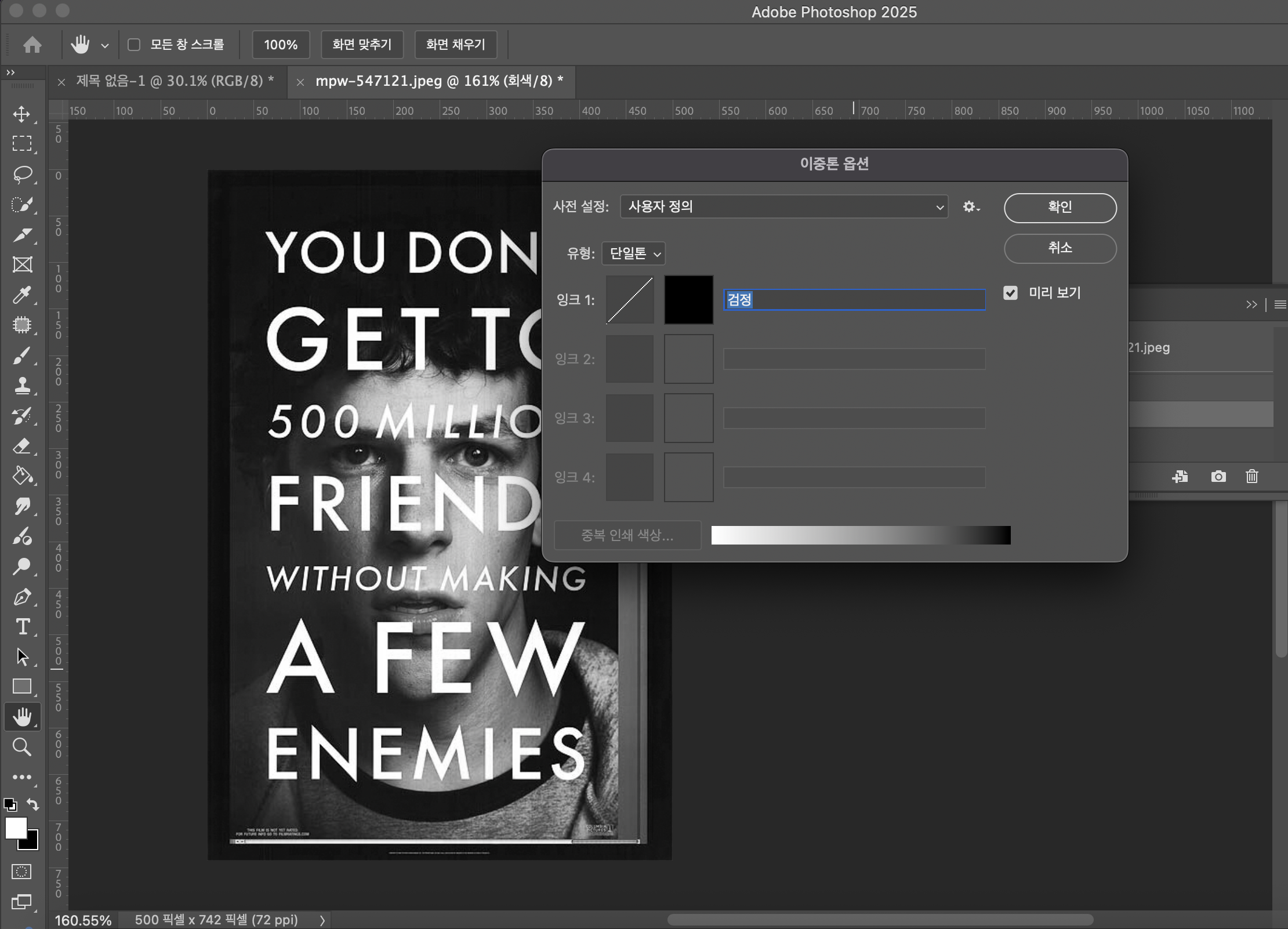Viewport: 1288px width, 929px height.
Task: Select the Zoom tool
Action: click(22, 747)
